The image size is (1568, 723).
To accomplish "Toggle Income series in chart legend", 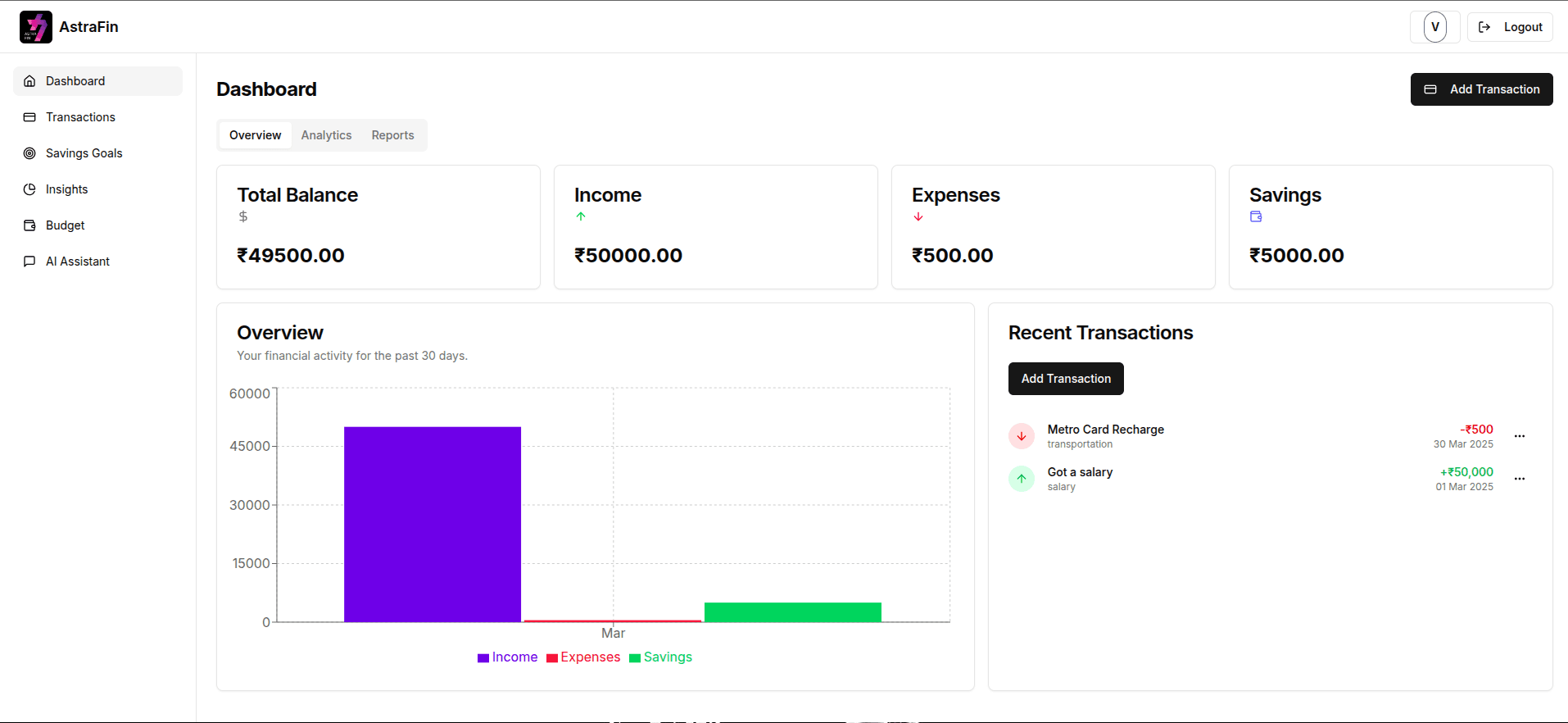I will pos(507,657).
